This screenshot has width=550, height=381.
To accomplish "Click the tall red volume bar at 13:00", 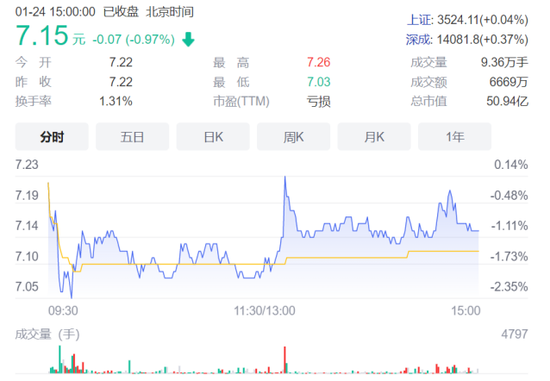I will click(x=285, y=360).
